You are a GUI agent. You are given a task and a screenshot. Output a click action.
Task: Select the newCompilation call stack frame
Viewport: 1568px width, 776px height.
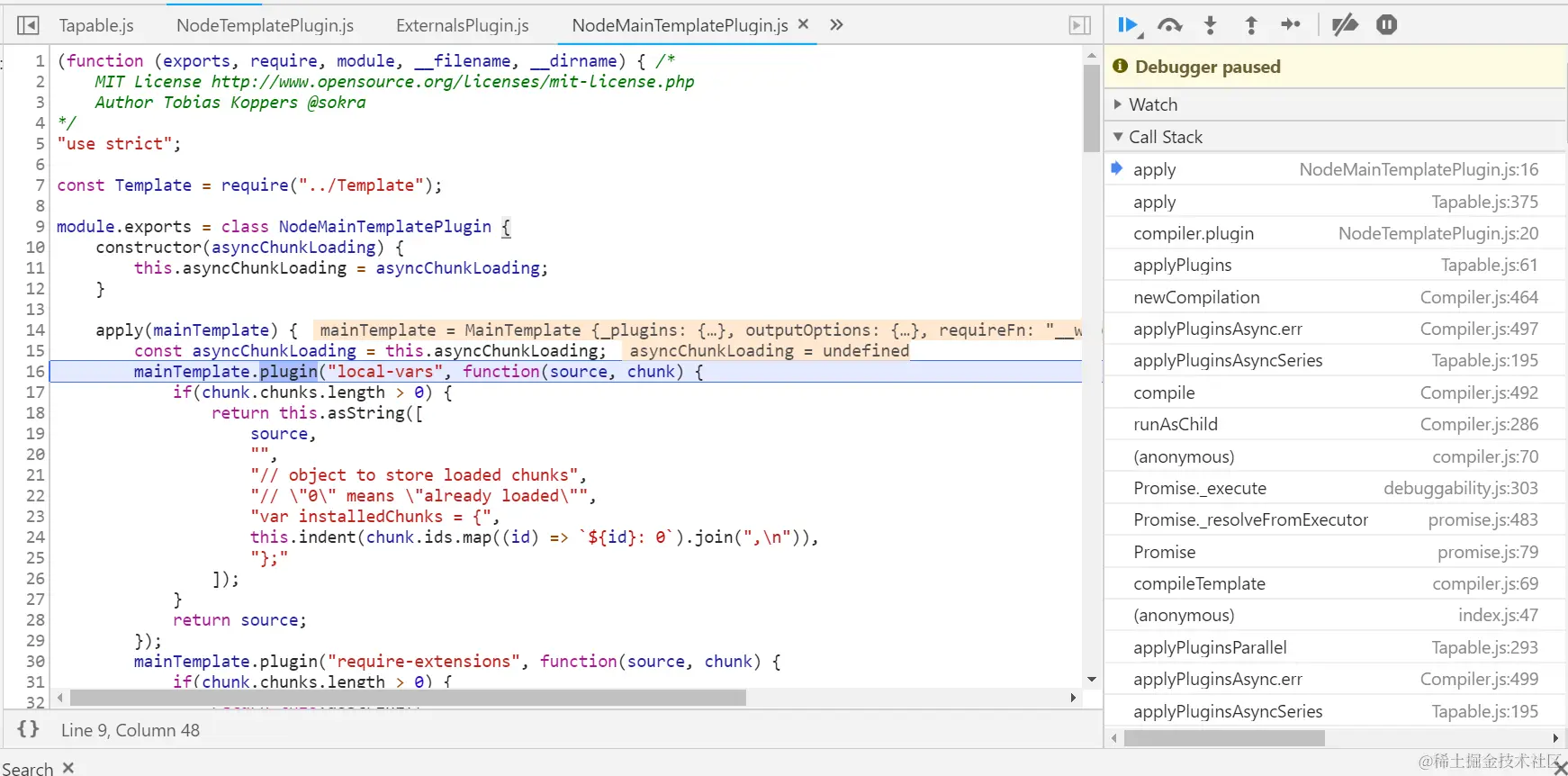click(1336, 297)
